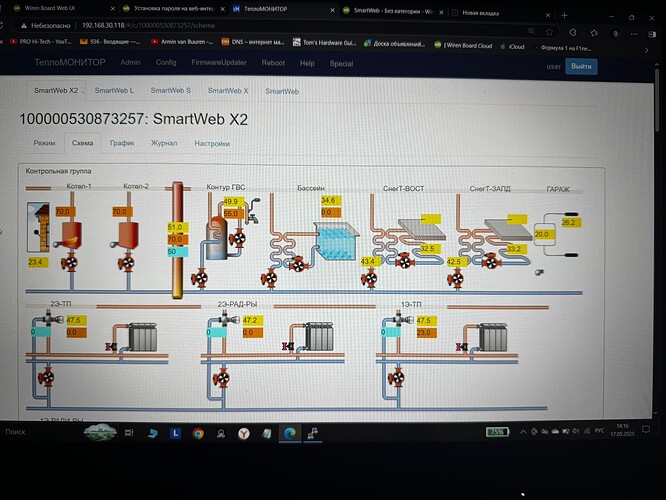Viewport: 666px width, 500px height.
Task: Click the battery 75% indicator
Action: point(497,432)
